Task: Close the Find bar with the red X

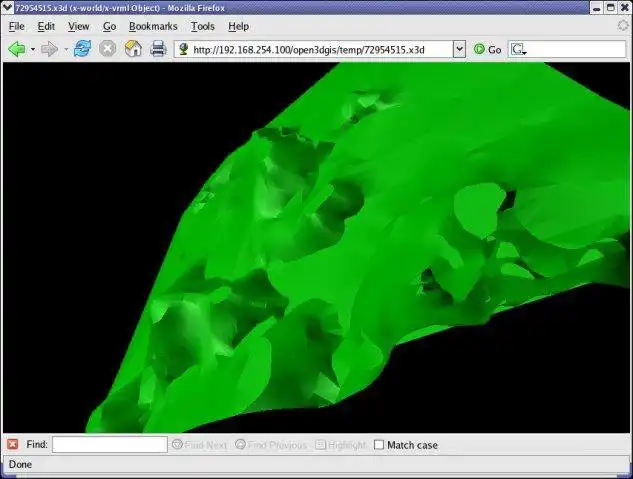Action: pos(13,444)
